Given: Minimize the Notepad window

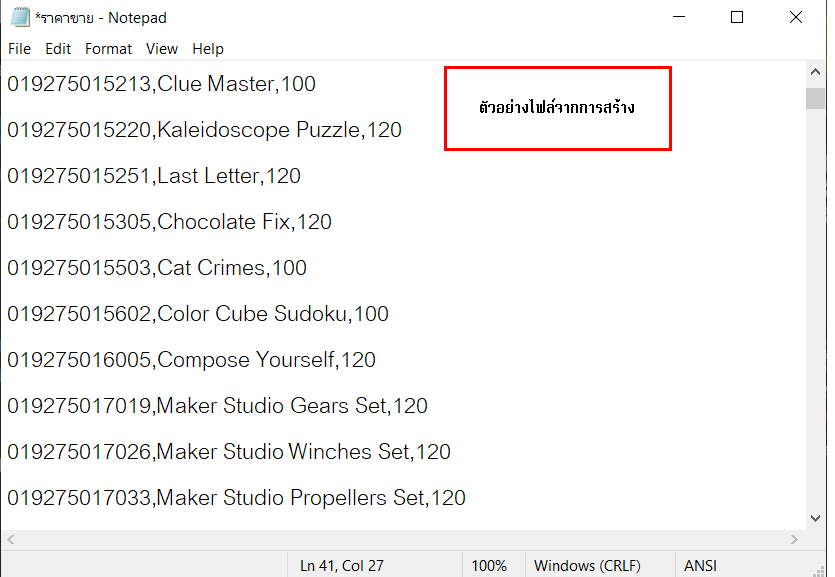Looking at the screenshot, I should coord(679,17).
